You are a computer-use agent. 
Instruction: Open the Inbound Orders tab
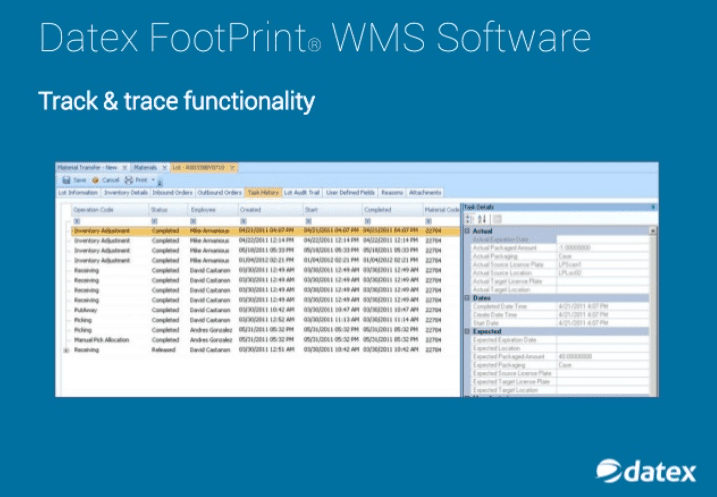(x=172, y=192)
